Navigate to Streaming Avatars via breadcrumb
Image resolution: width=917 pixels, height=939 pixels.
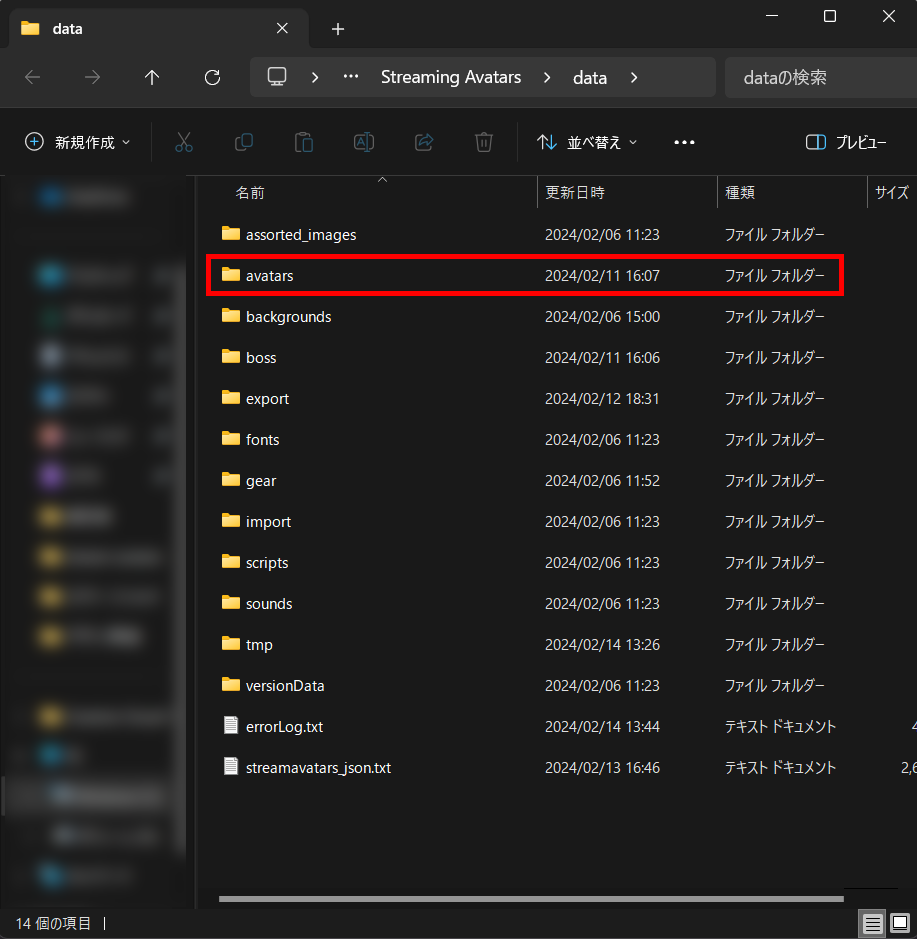pyautogui.click(x=451, y=77)
